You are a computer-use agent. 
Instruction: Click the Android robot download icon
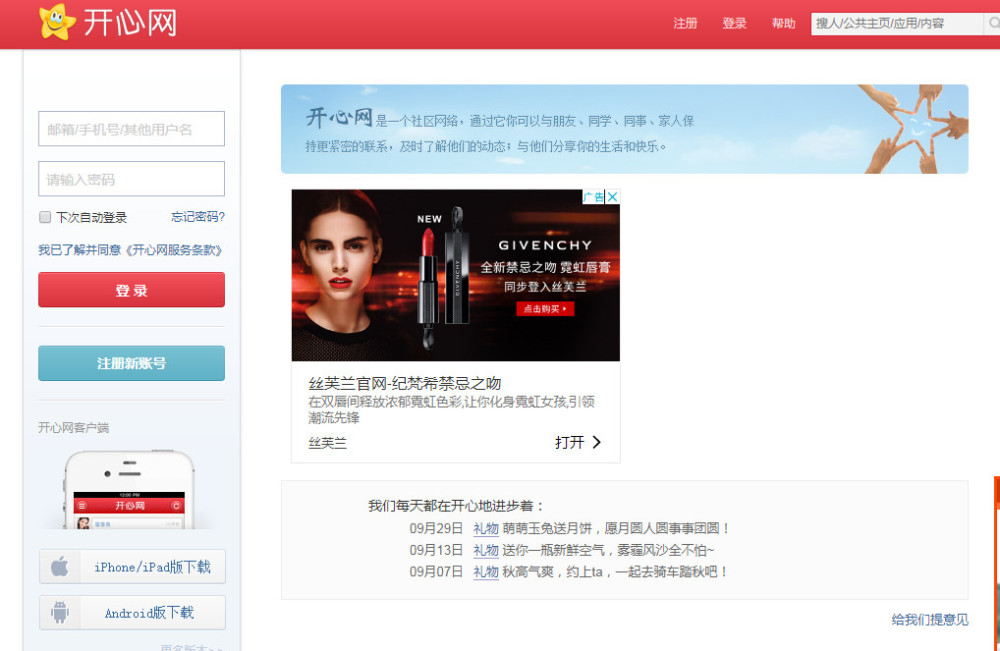[x=60, y=612]
